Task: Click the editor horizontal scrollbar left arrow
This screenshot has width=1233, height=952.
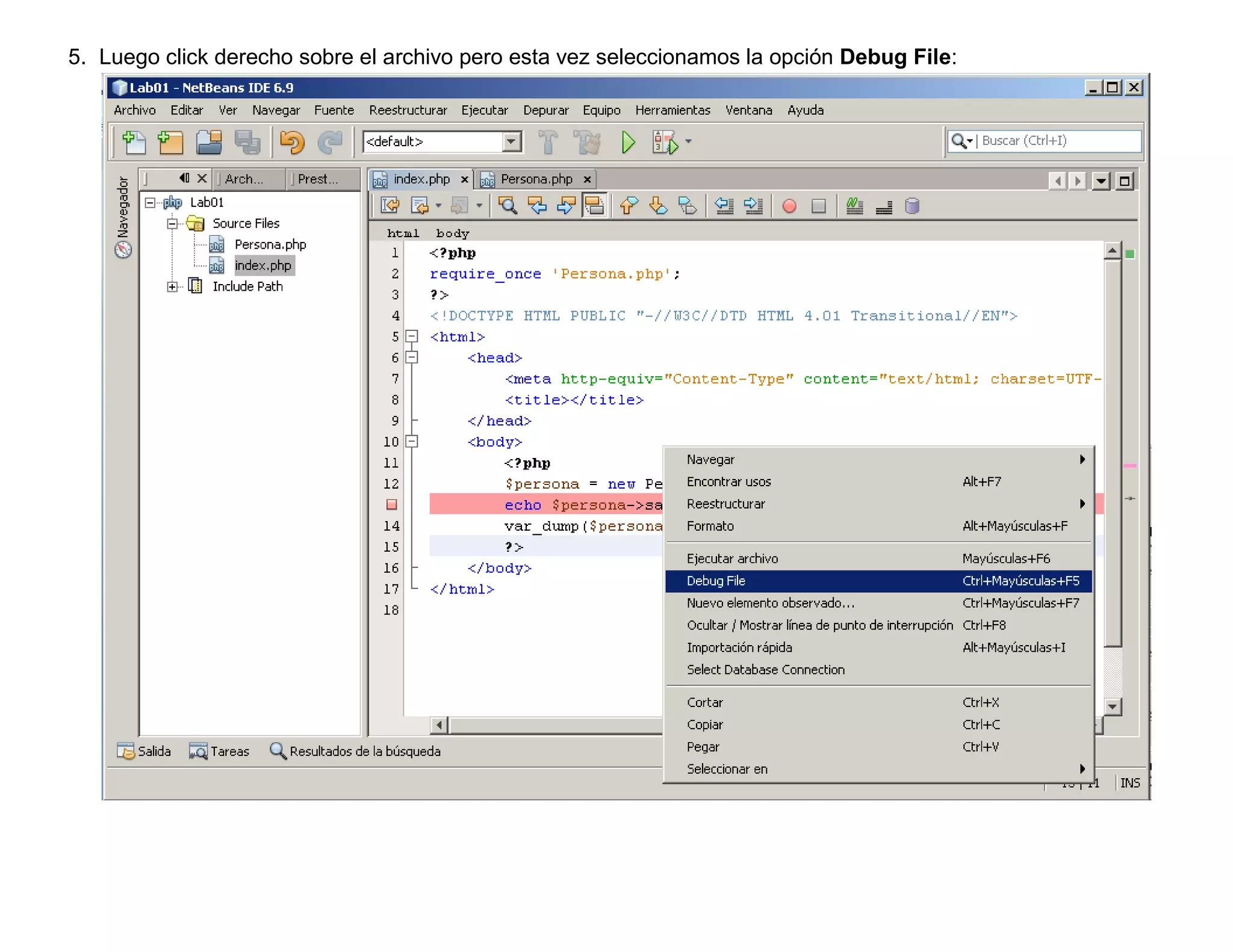Action: pos(439,725)
